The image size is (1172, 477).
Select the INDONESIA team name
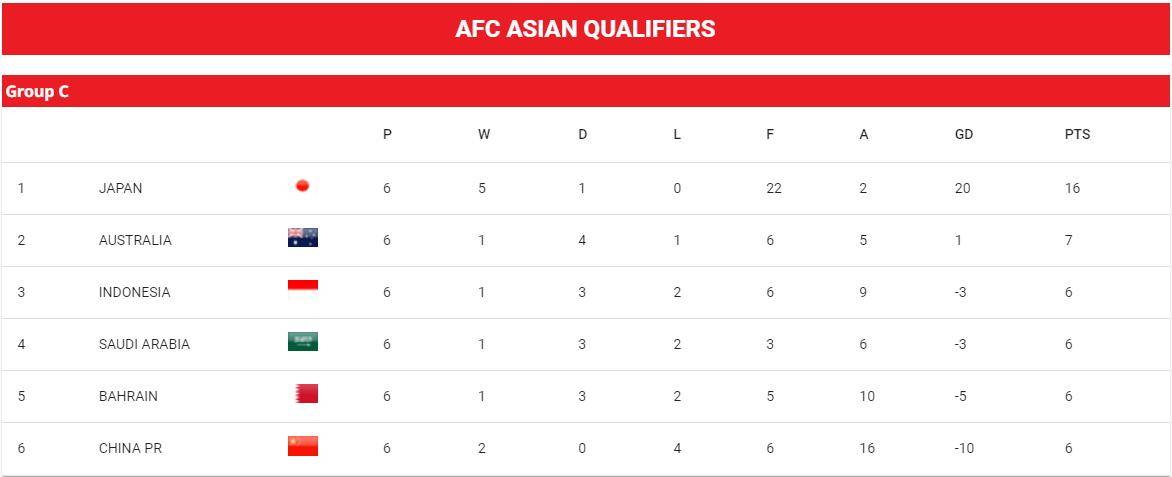click(135, 292)
